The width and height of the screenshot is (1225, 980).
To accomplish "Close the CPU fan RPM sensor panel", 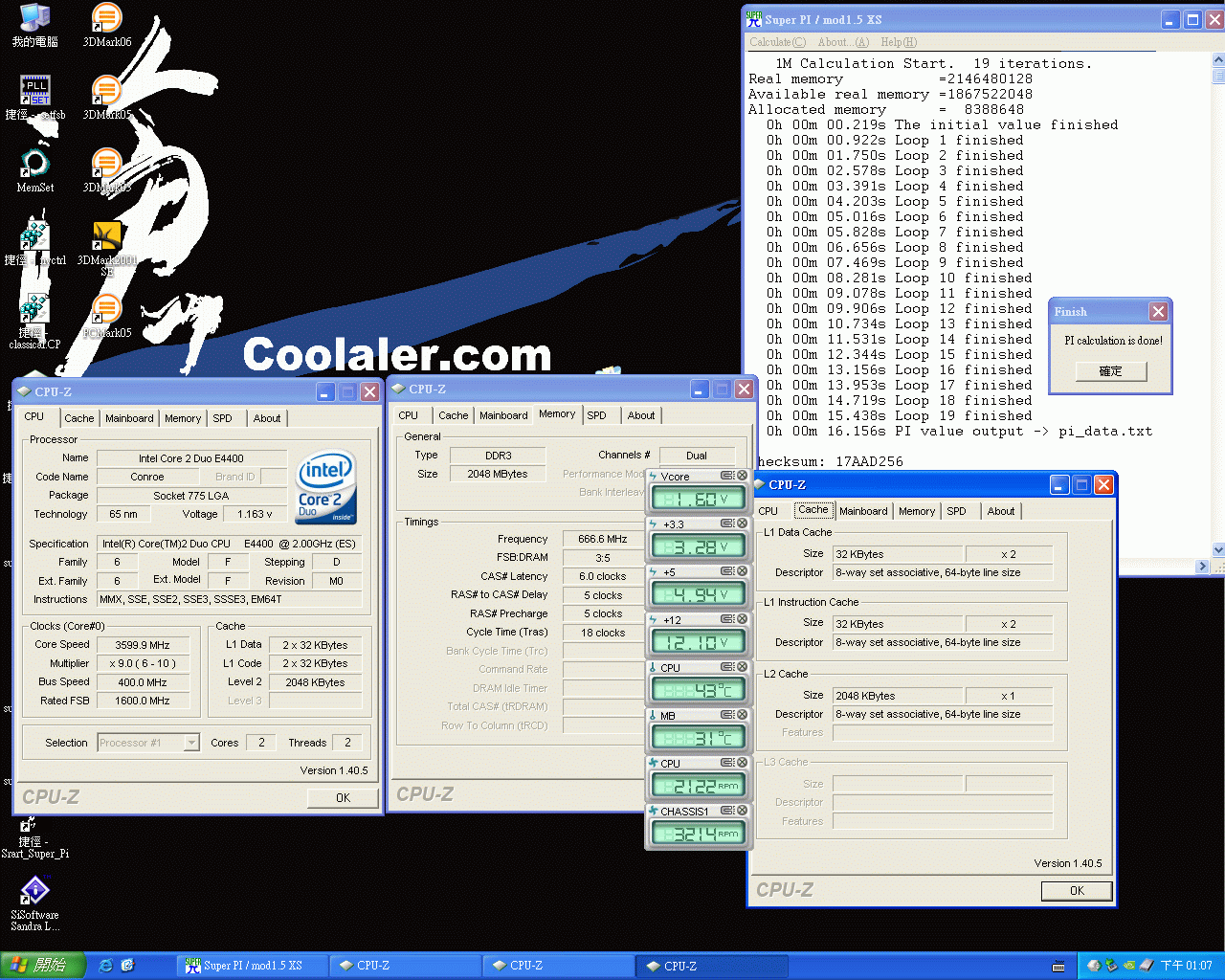I will click(742, 763).
